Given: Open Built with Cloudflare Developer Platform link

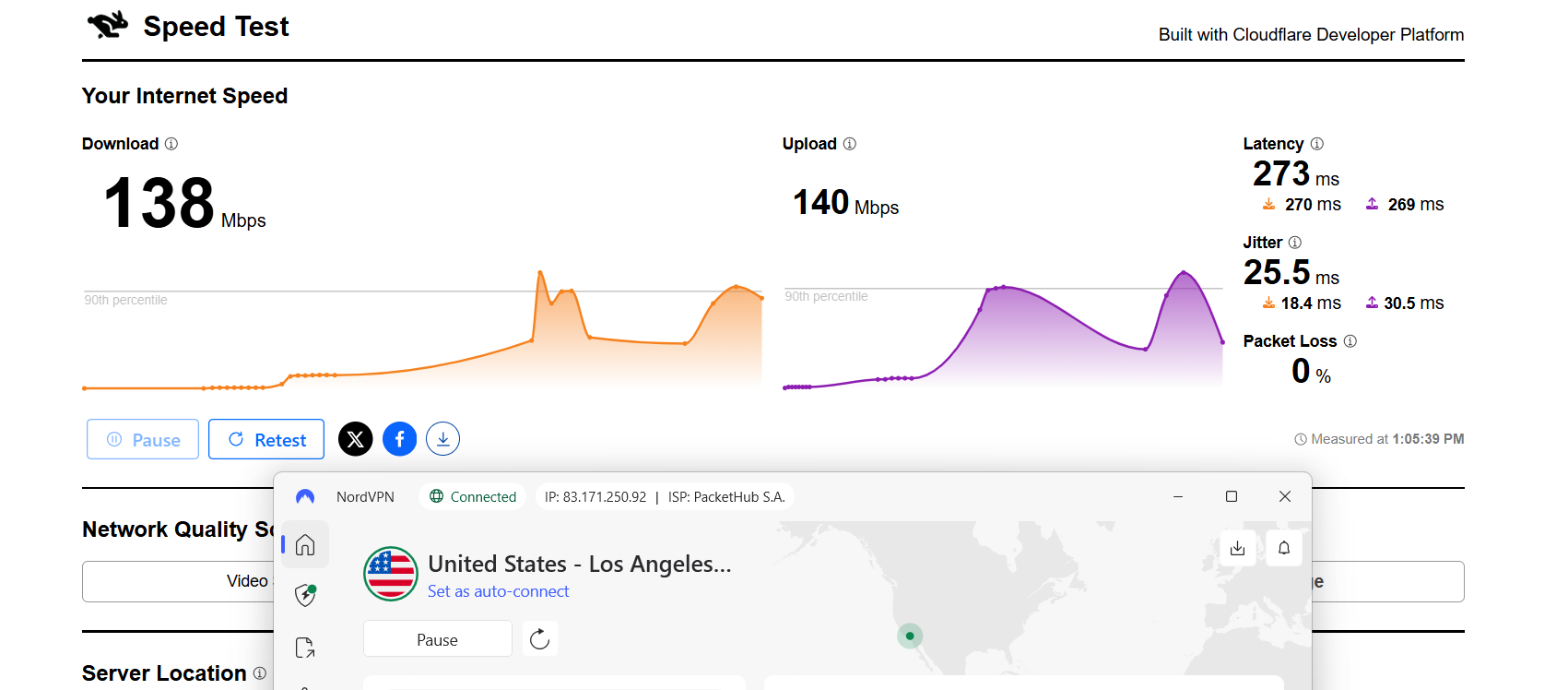Looking at the screenshot, I should click(1311, 35).
